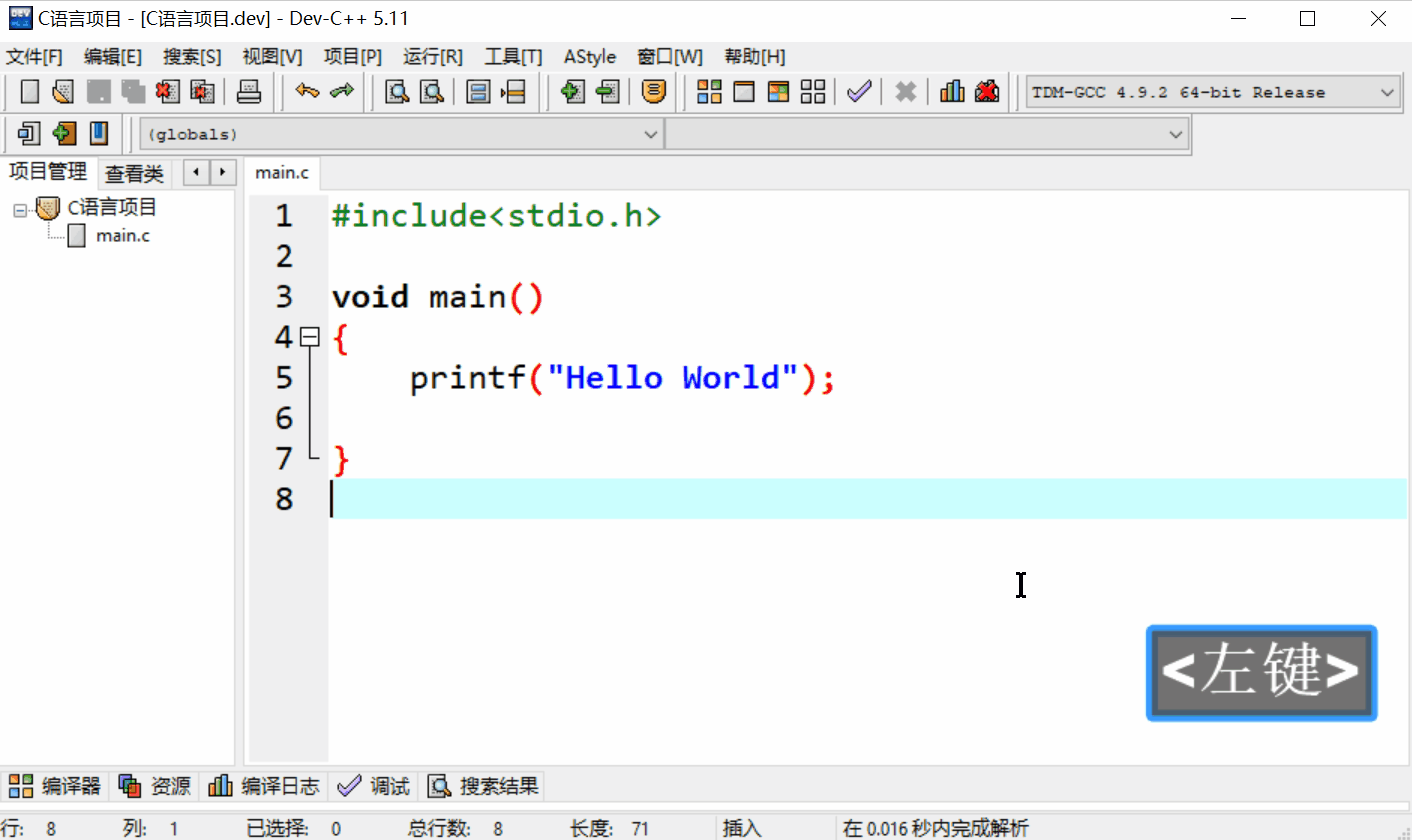Click the Open file toolbar icon
The width and height of the screenshot is (1412, 840).
coord(63,92)
